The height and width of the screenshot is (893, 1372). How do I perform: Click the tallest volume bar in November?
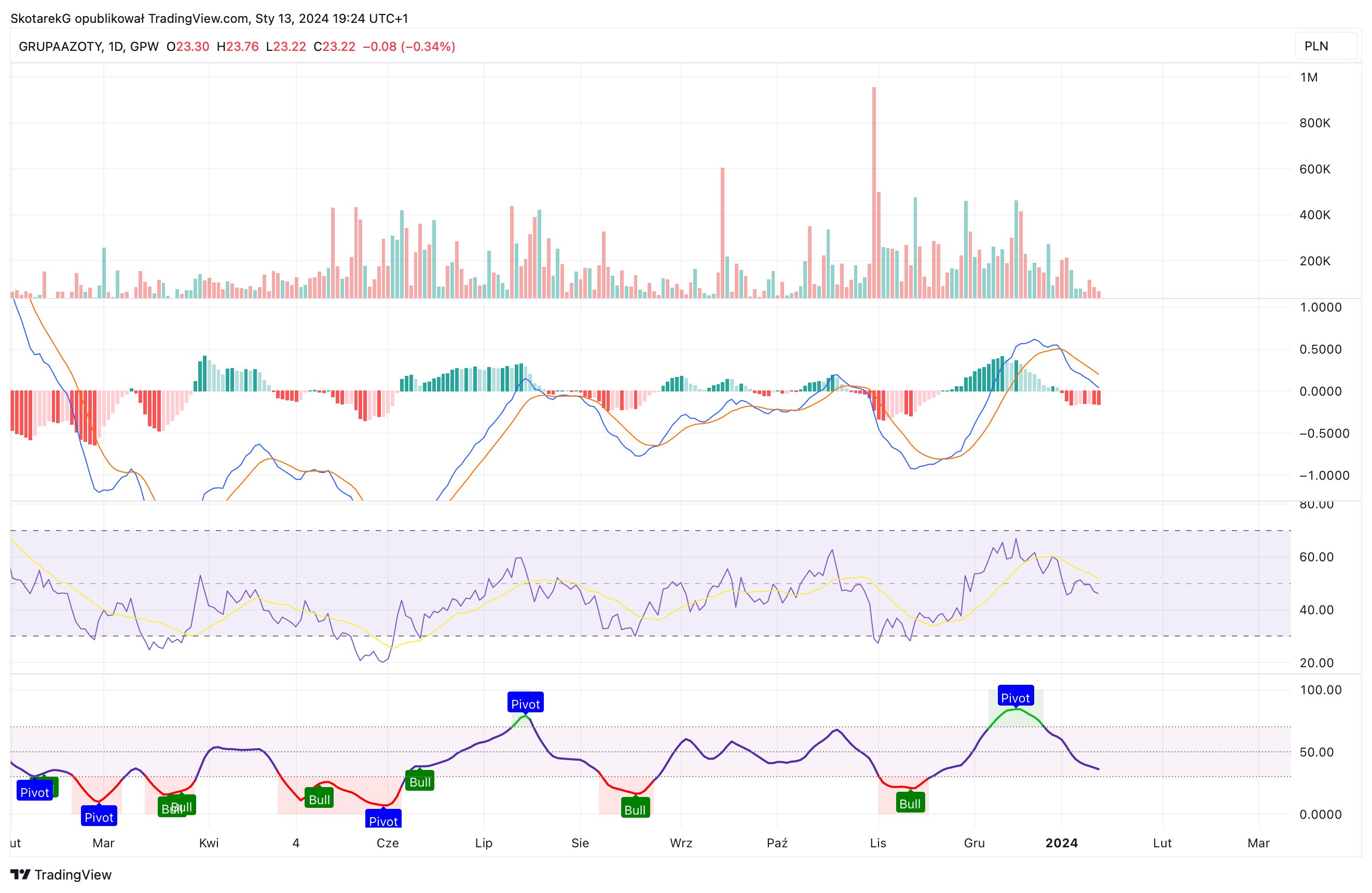(874, 193)
